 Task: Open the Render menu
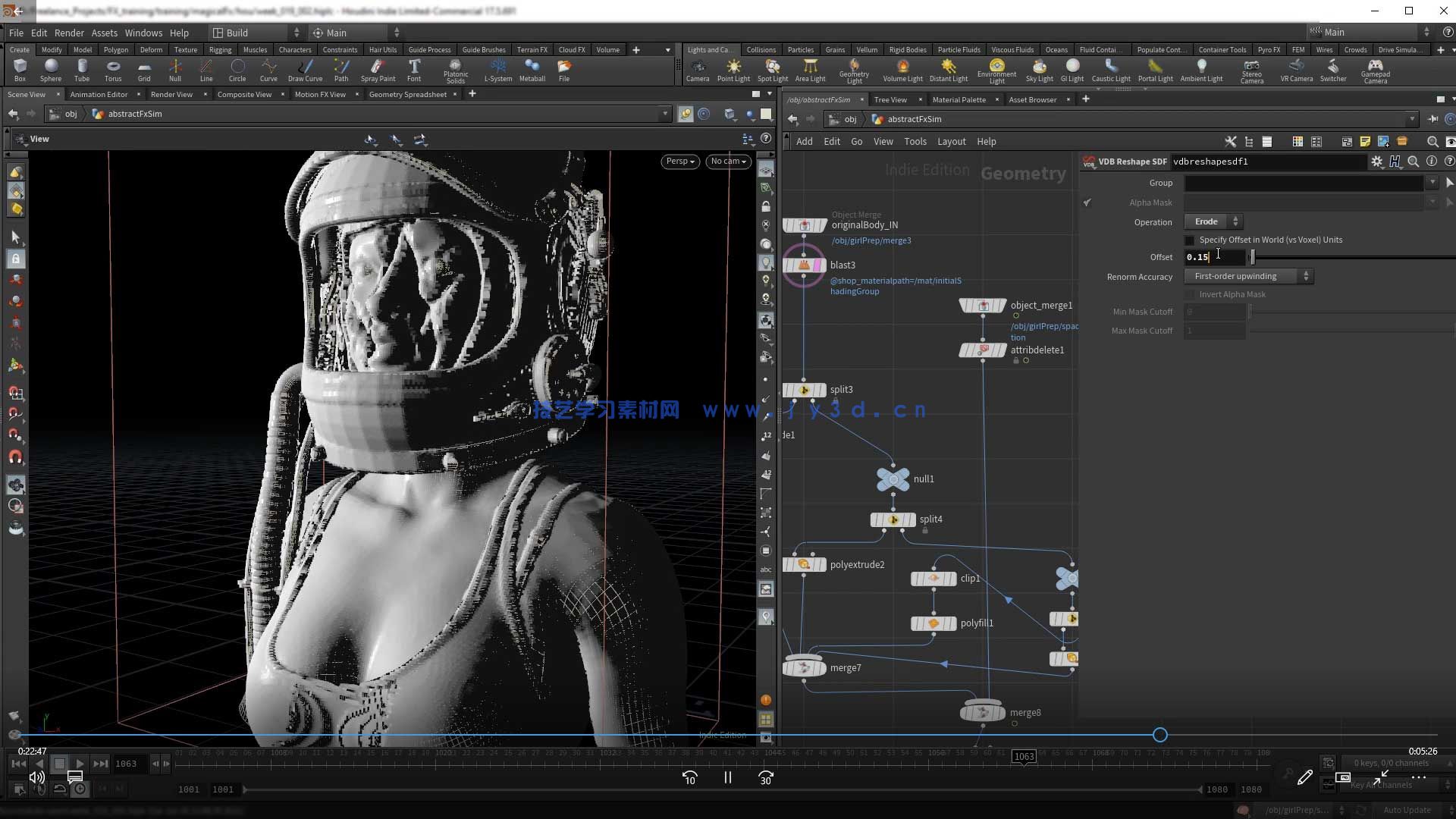(69, 33)
